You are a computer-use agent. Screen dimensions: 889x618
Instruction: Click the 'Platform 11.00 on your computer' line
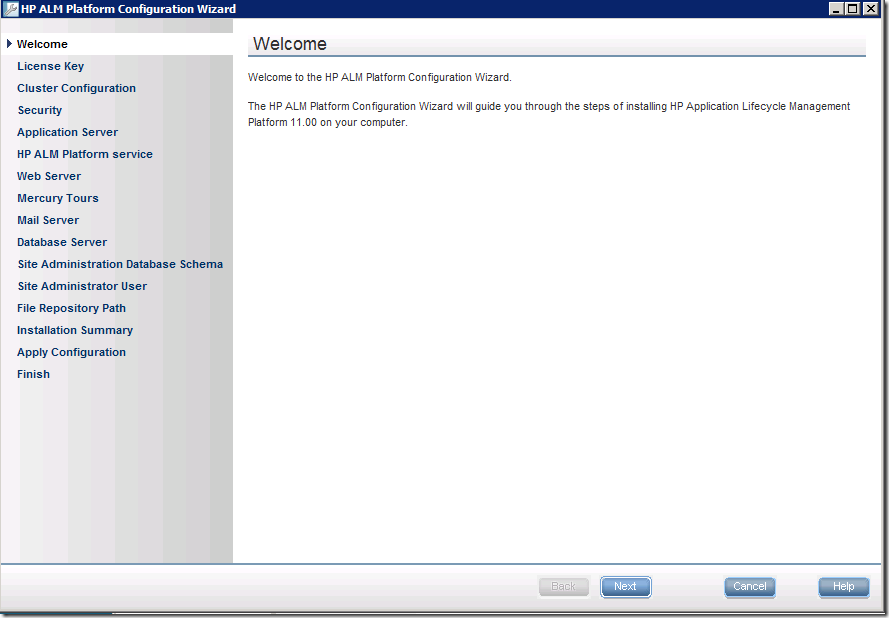[x=328, y=122]
